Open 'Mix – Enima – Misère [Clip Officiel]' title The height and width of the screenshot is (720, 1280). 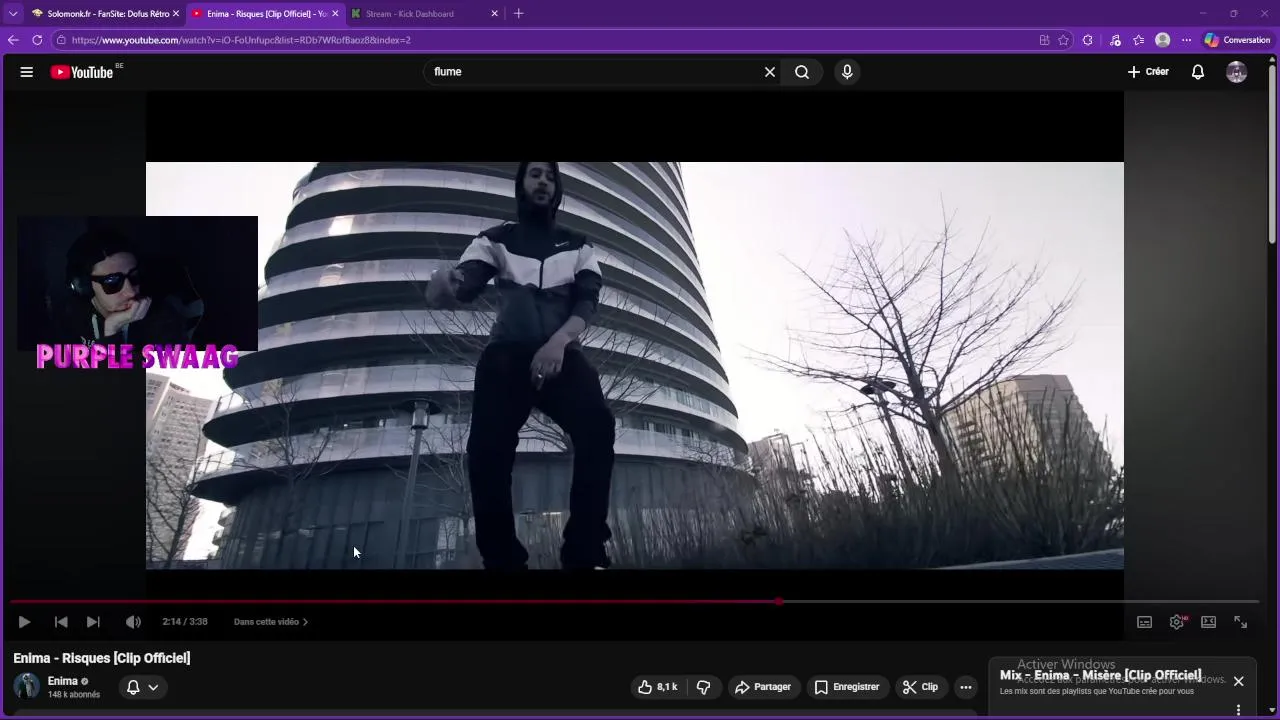click(1100, 675)
